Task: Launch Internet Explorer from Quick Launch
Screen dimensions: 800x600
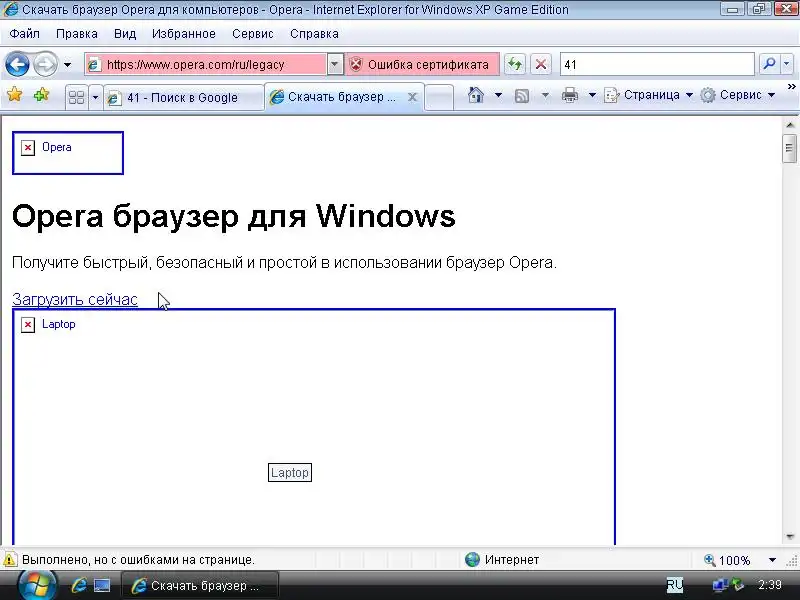Action: click(79, 585)
